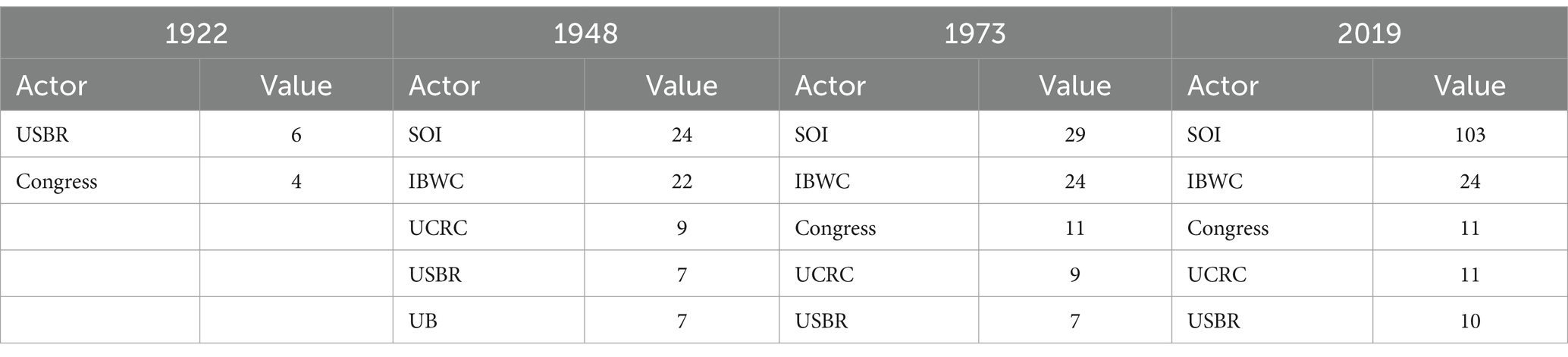Click the UCRC cell under 2019
This screenshot has height=357, width=1568.
point(1272,274)
